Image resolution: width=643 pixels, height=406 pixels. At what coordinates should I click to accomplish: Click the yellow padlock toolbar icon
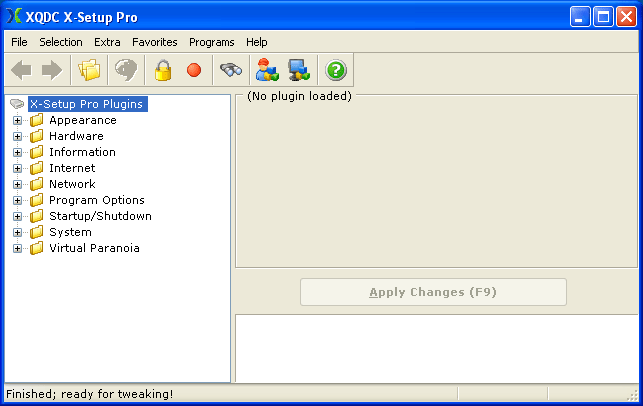(x=163, y=70)
